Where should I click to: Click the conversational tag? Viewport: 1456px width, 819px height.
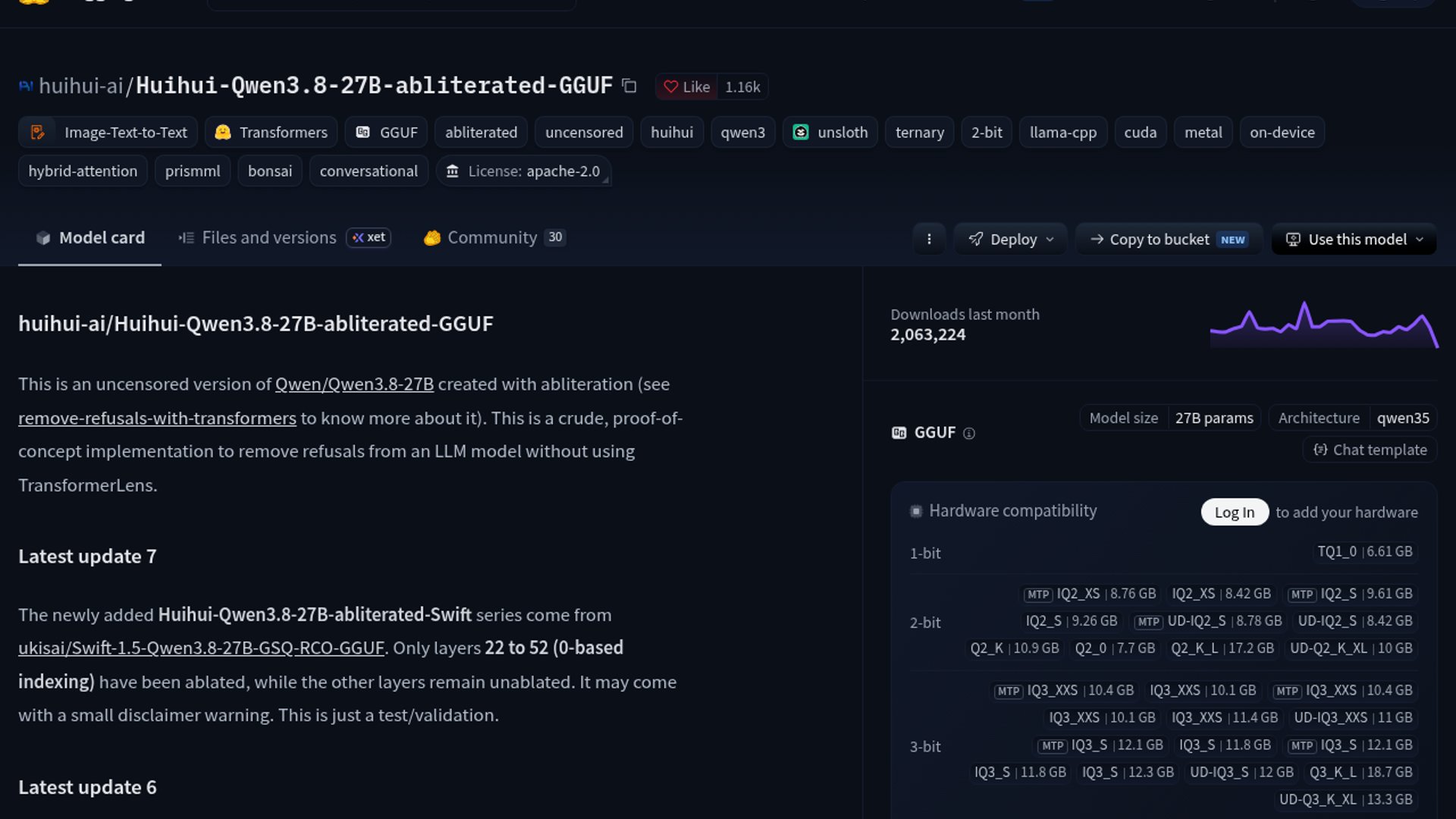(369, 171)
